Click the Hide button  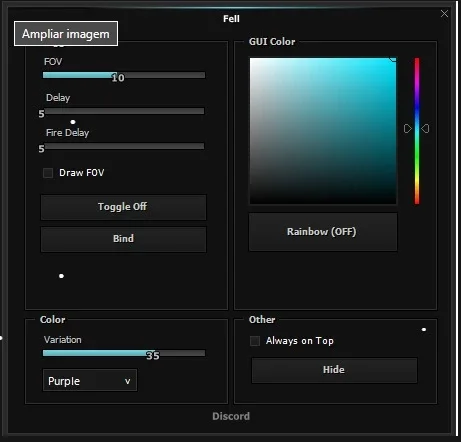[334, 370]
